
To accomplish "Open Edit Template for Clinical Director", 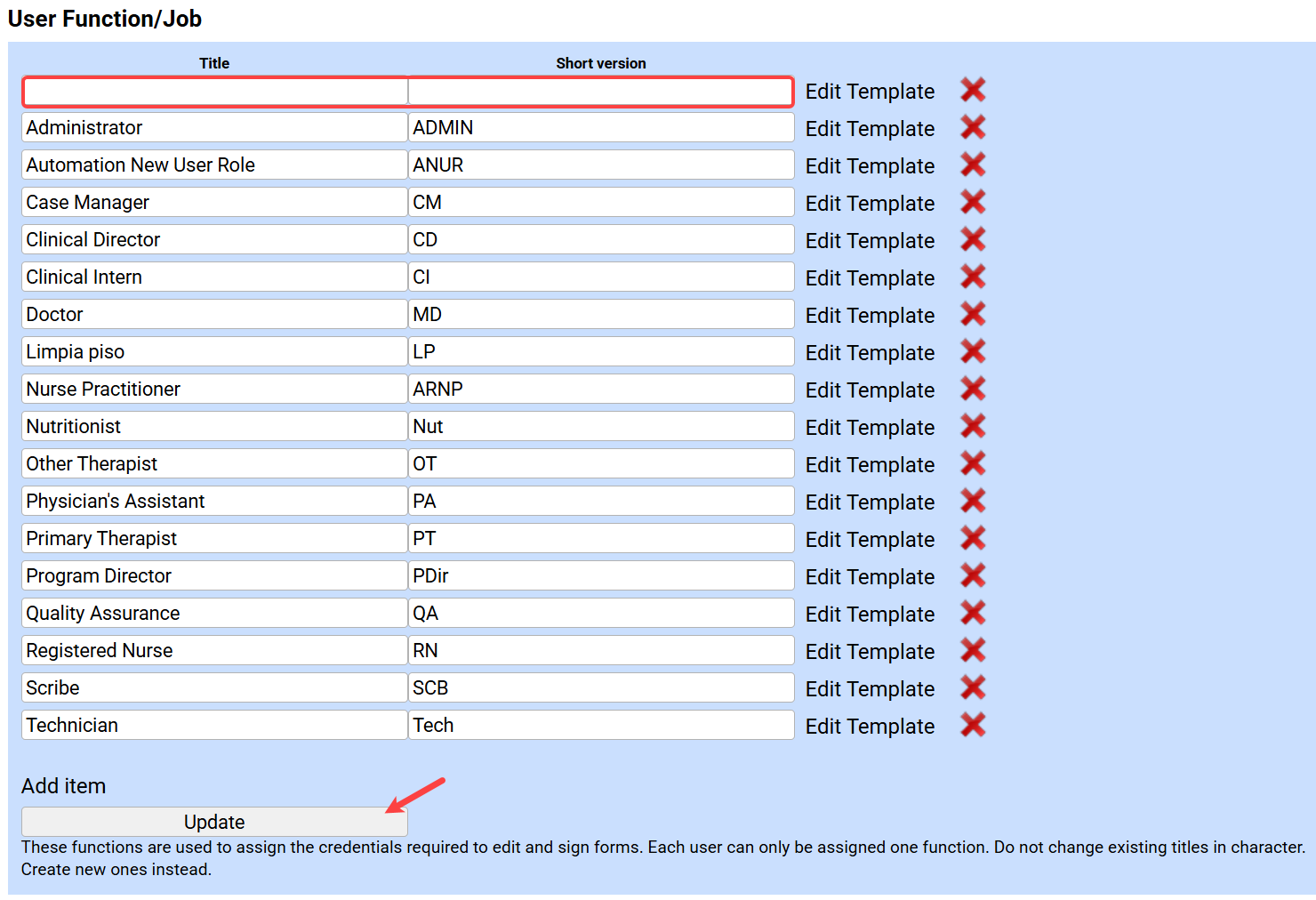I will [869, 241].
